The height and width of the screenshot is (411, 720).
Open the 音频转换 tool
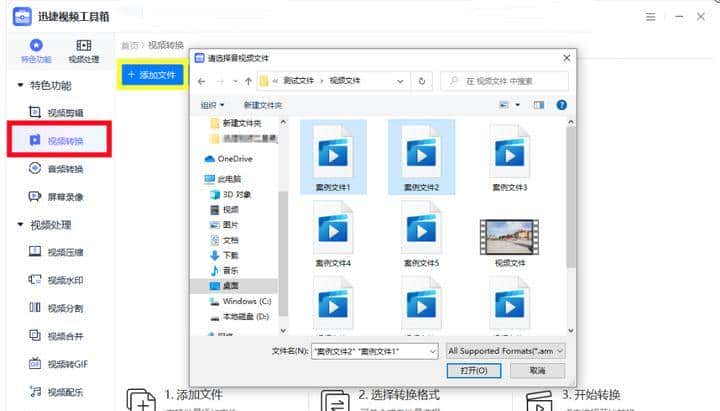coord(56,169)
